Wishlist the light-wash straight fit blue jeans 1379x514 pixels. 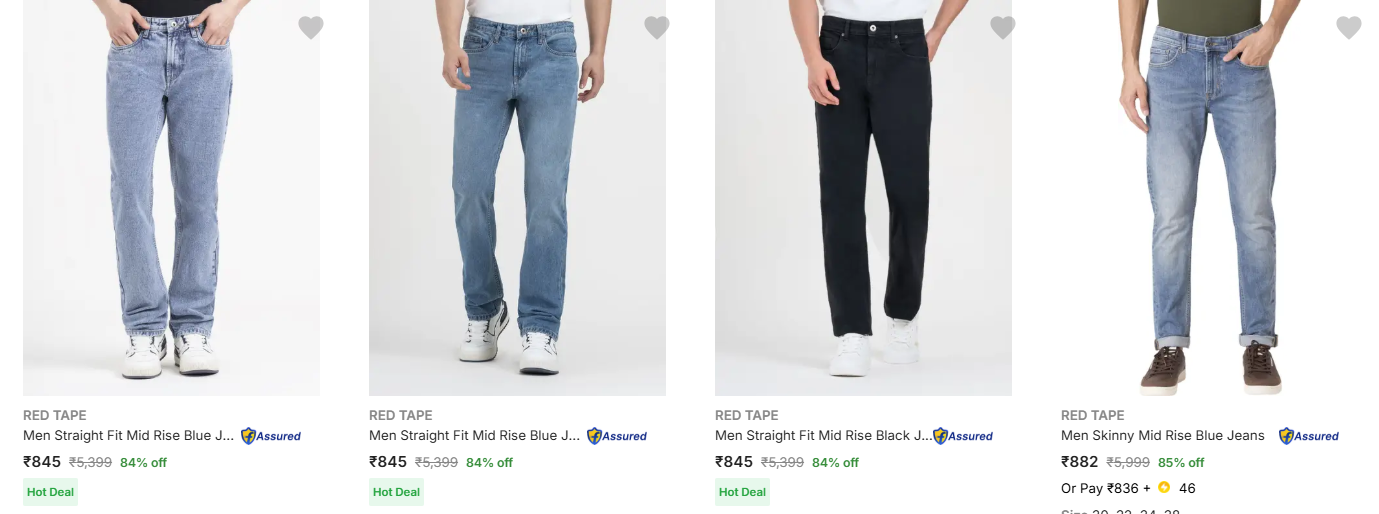pos(311,28)
